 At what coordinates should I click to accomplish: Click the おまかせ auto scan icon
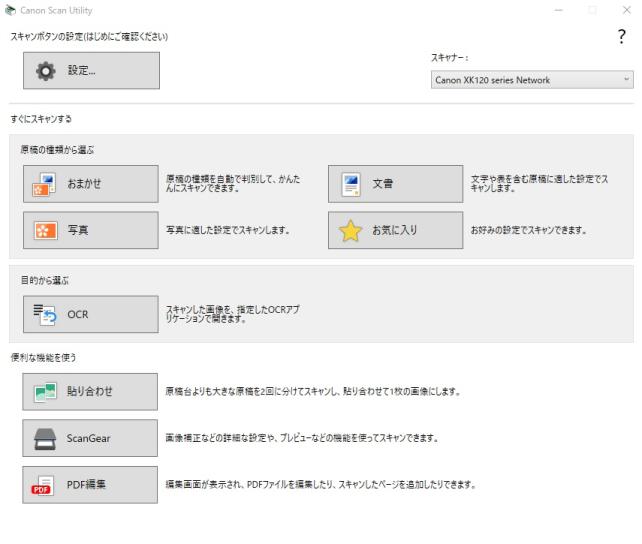point(44,184)
